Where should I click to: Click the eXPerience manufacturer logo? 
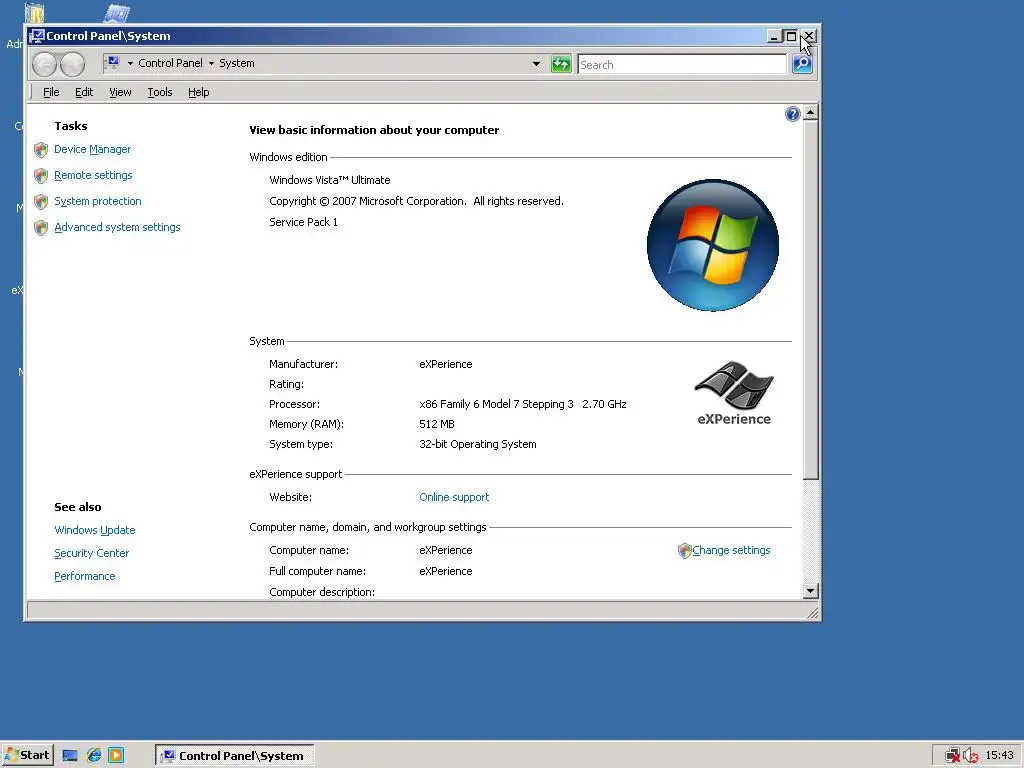tap(734, 393)
